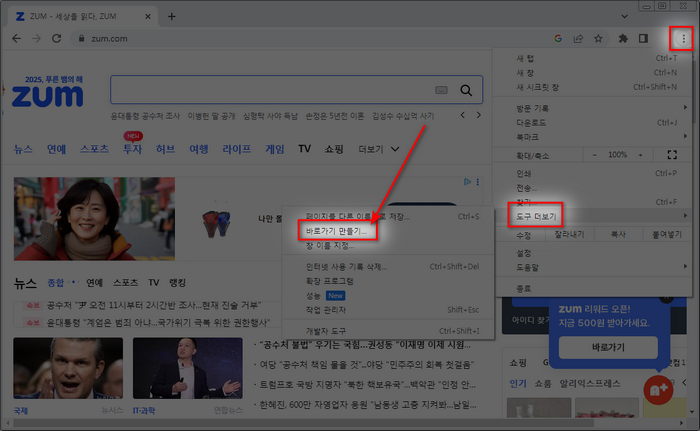Show next trending keywords arrow

[479, 115]
